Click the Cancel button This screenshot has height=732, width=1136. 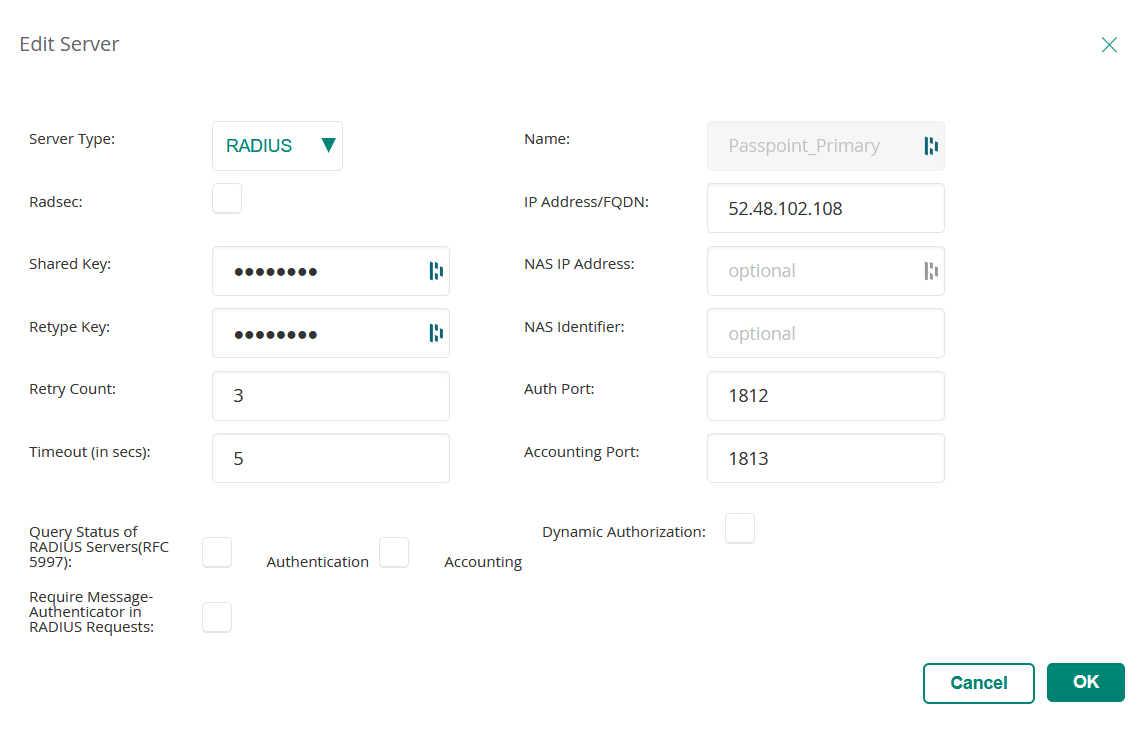978,683
